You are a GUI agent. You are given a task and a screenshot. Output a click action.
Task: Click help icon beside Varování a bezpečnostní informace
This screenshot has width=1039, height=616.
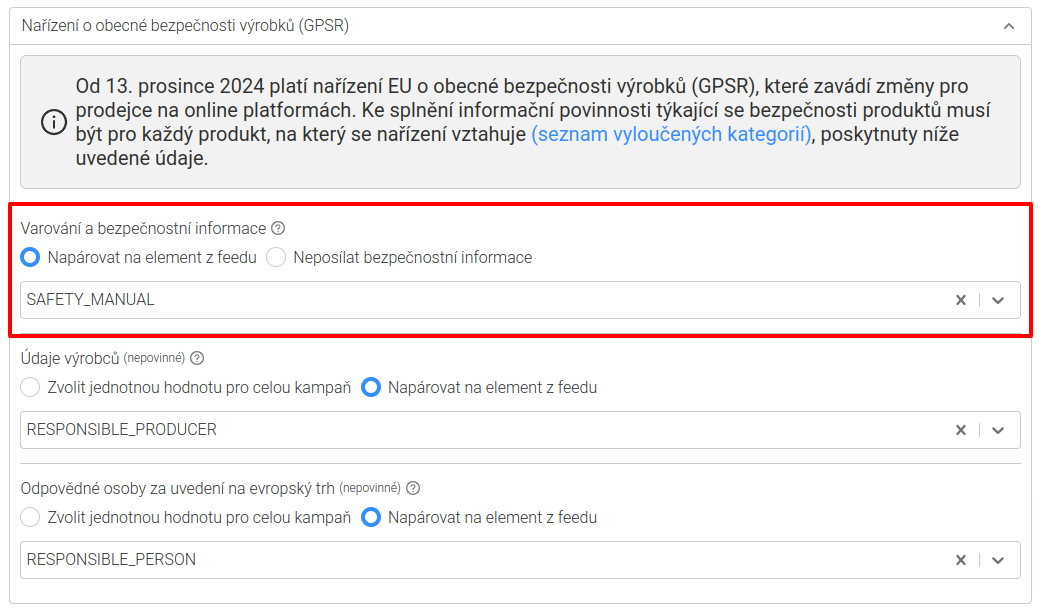click(278, 229)
